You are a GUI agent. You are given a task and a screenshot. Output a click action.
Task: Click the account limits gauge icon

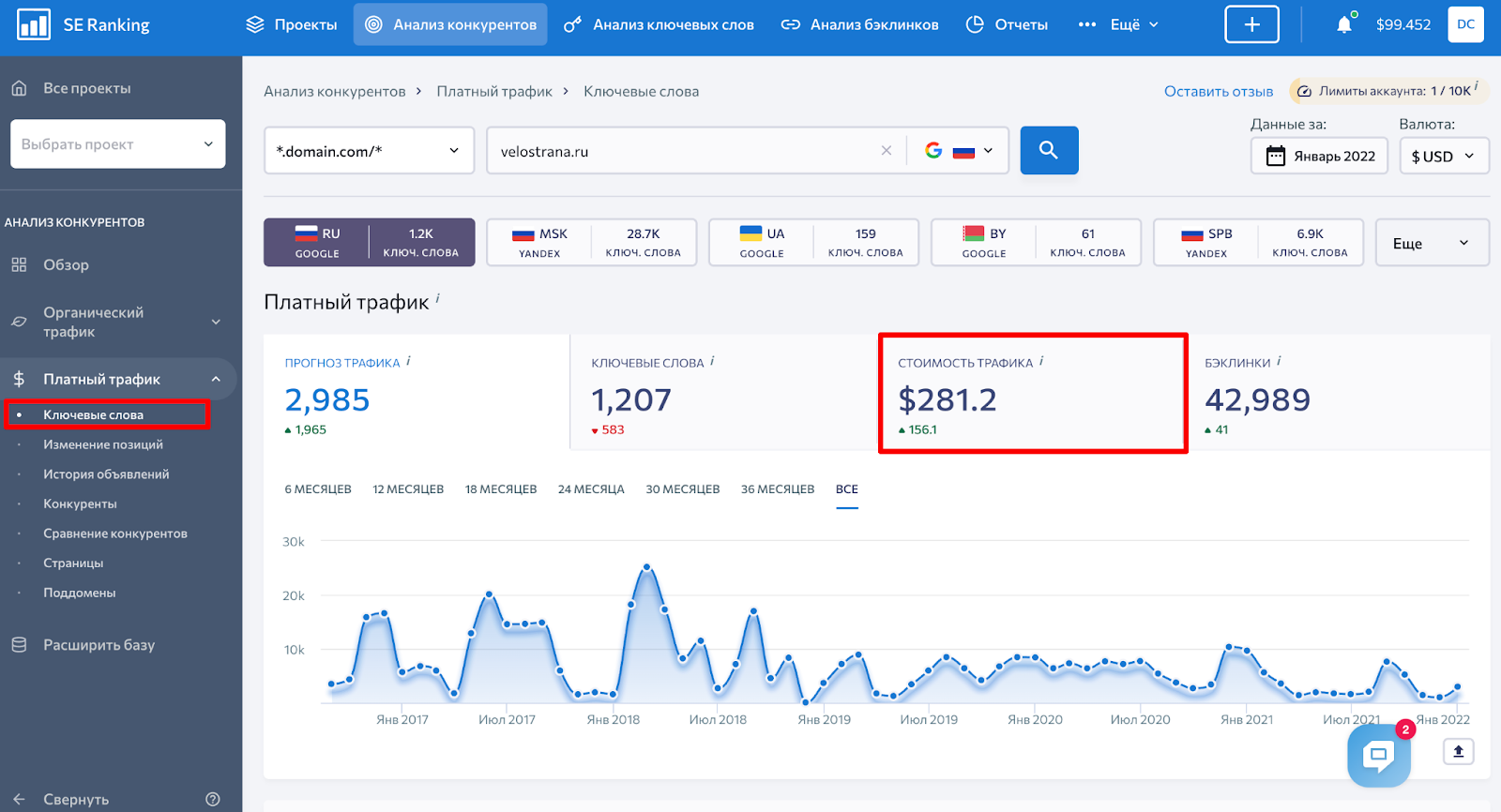pos(1304,91)
